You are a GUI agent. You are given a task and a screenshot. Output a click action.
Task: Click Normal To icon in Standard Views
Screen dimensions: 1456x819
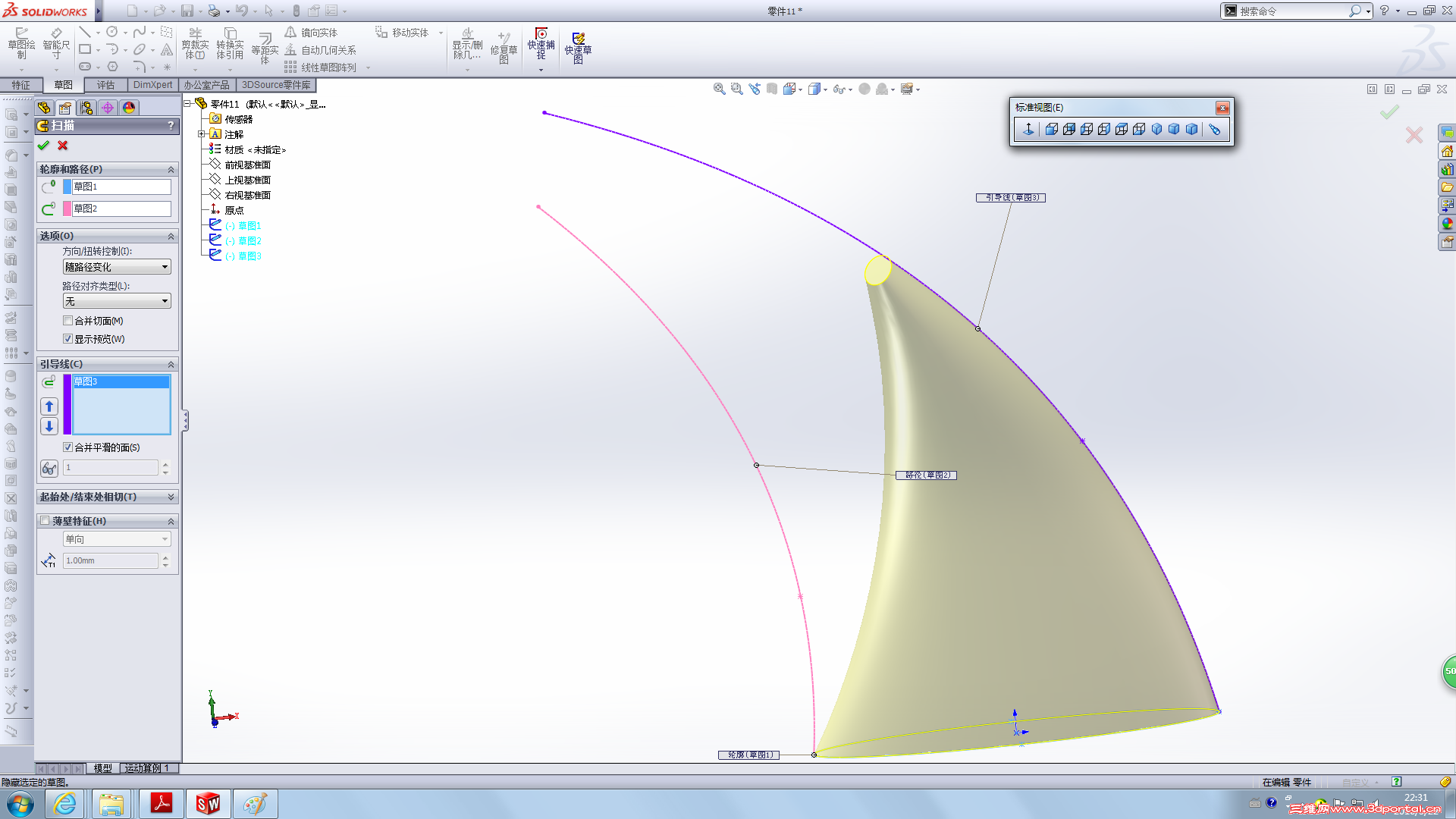1028,130
